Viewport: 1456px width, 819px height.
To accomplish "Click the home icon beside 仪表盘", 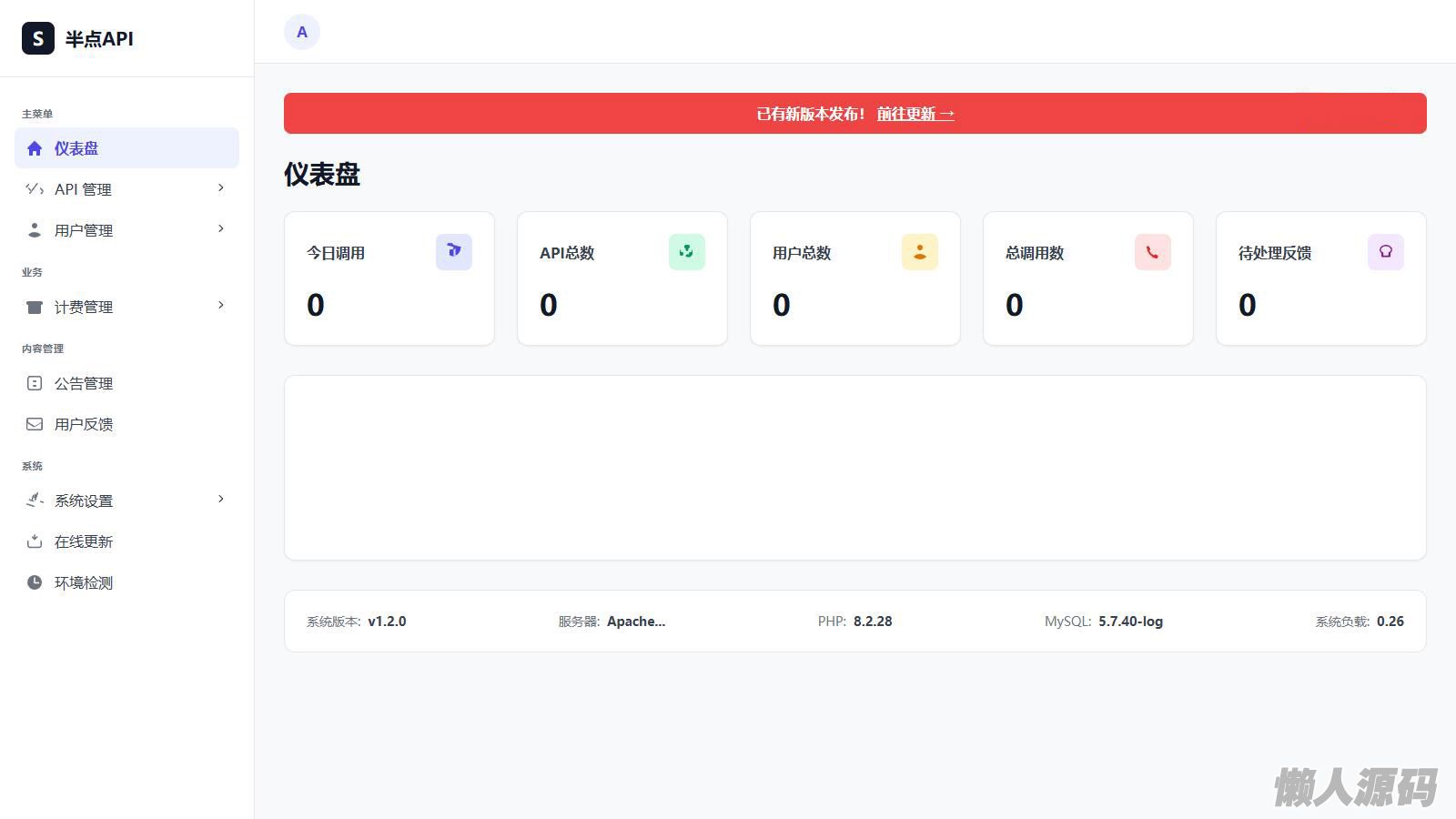I will tap(35, 148).
